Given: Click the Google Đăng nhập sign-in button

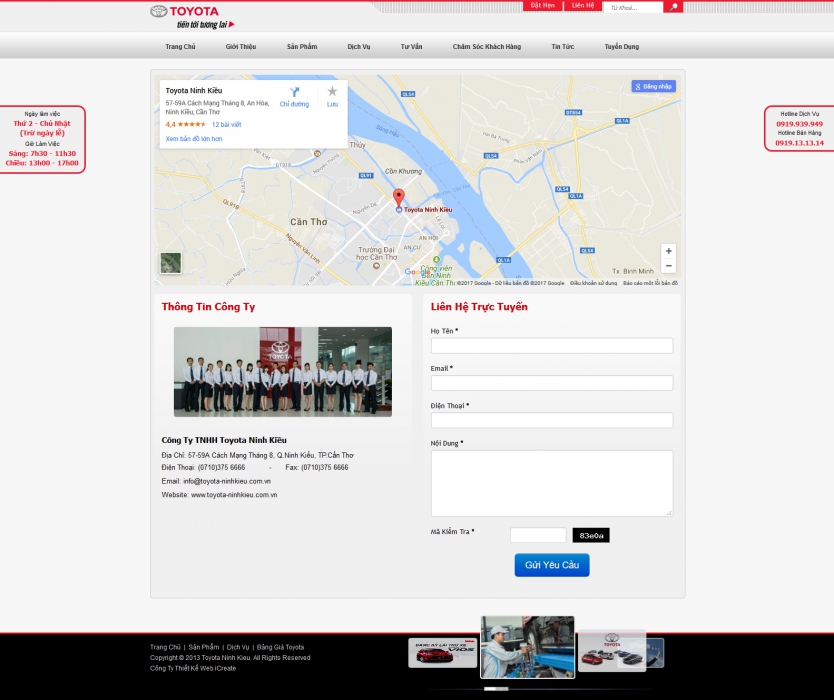Looking at the screenshot, I should tap(653, 87).
